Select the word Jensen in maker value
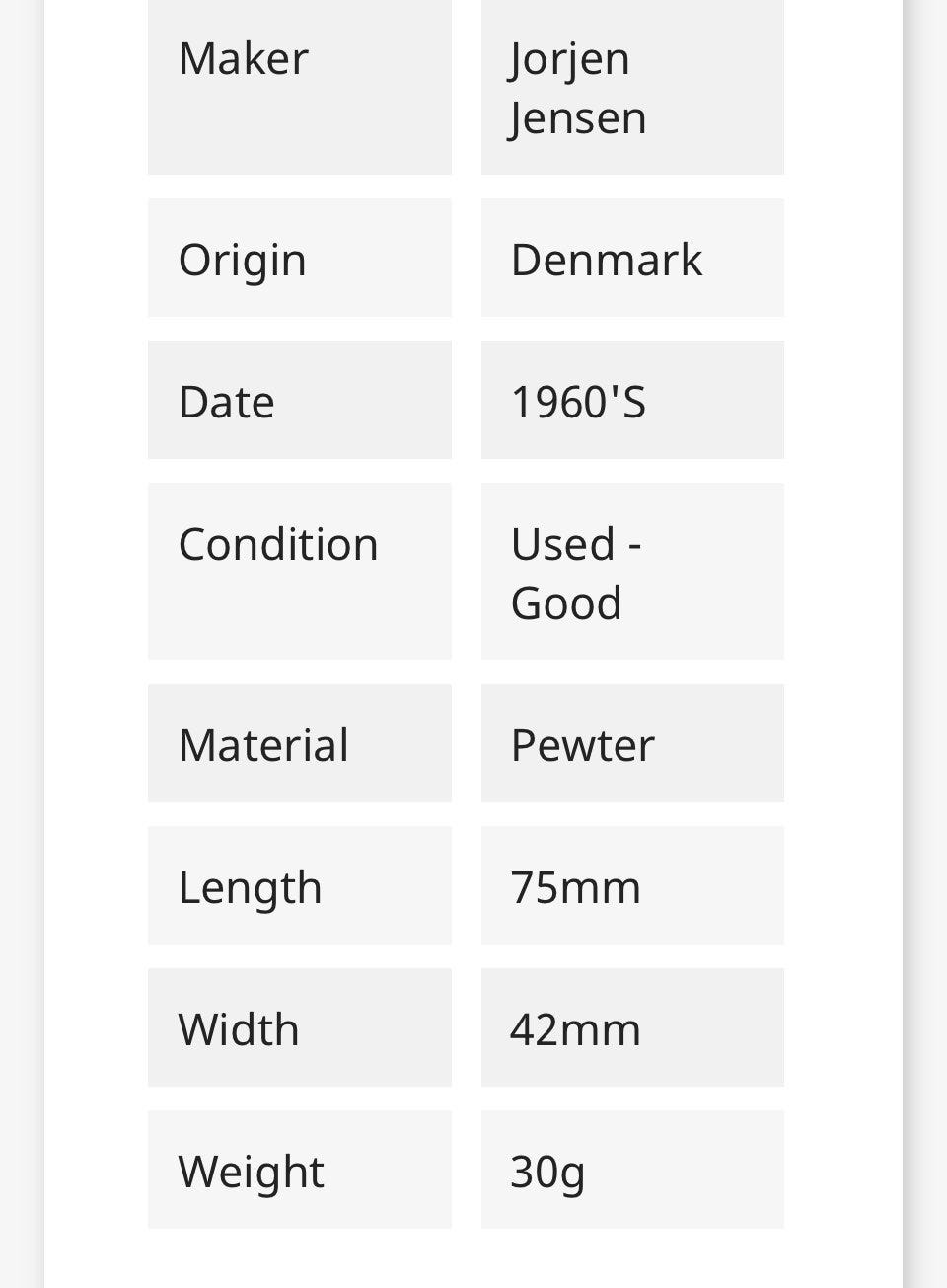 click(578, 118)
